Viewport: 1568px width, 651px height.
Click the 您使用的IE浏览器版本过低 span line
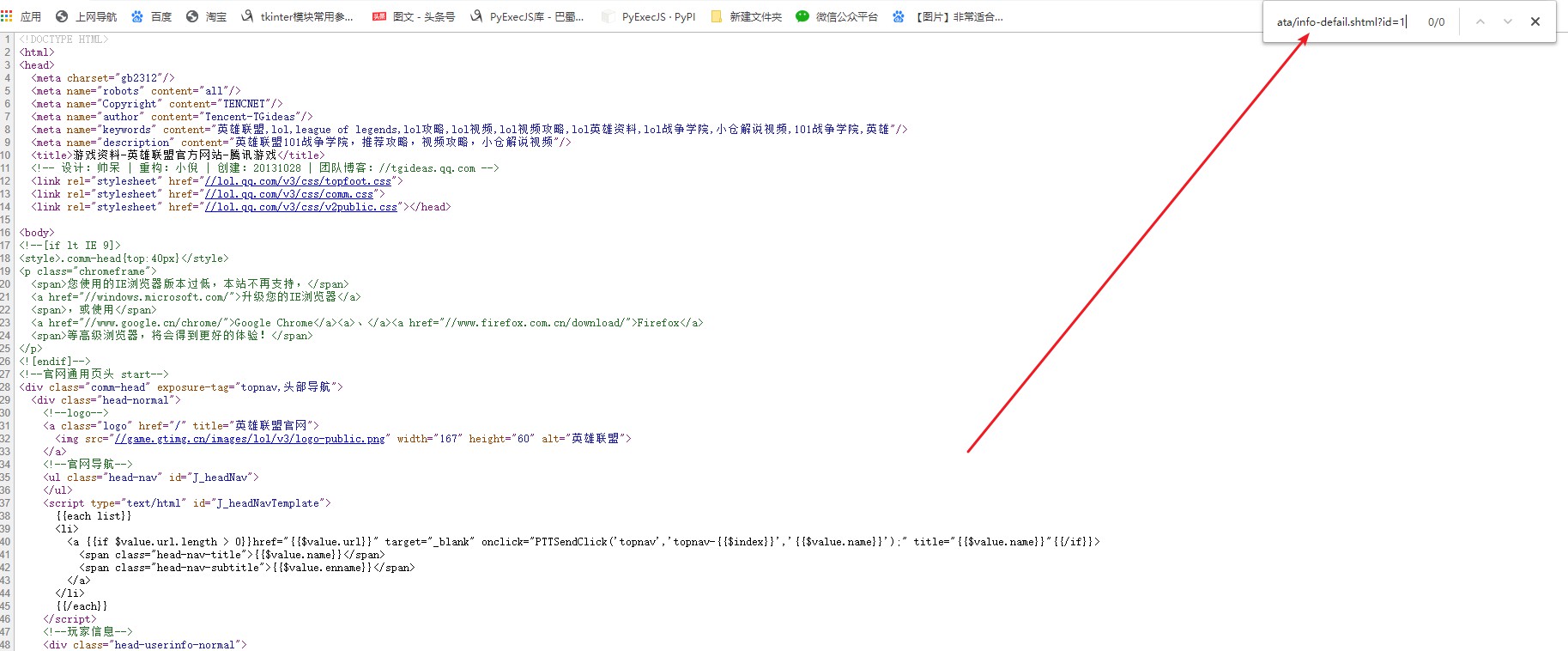tap(190, 284)
